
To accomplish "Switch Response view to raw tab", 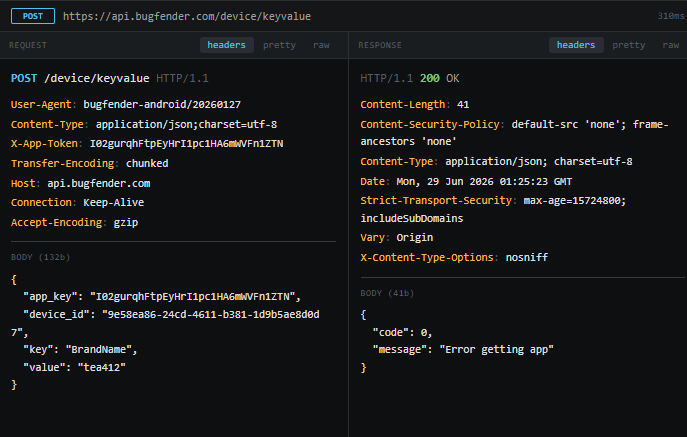I will (671, 45).
